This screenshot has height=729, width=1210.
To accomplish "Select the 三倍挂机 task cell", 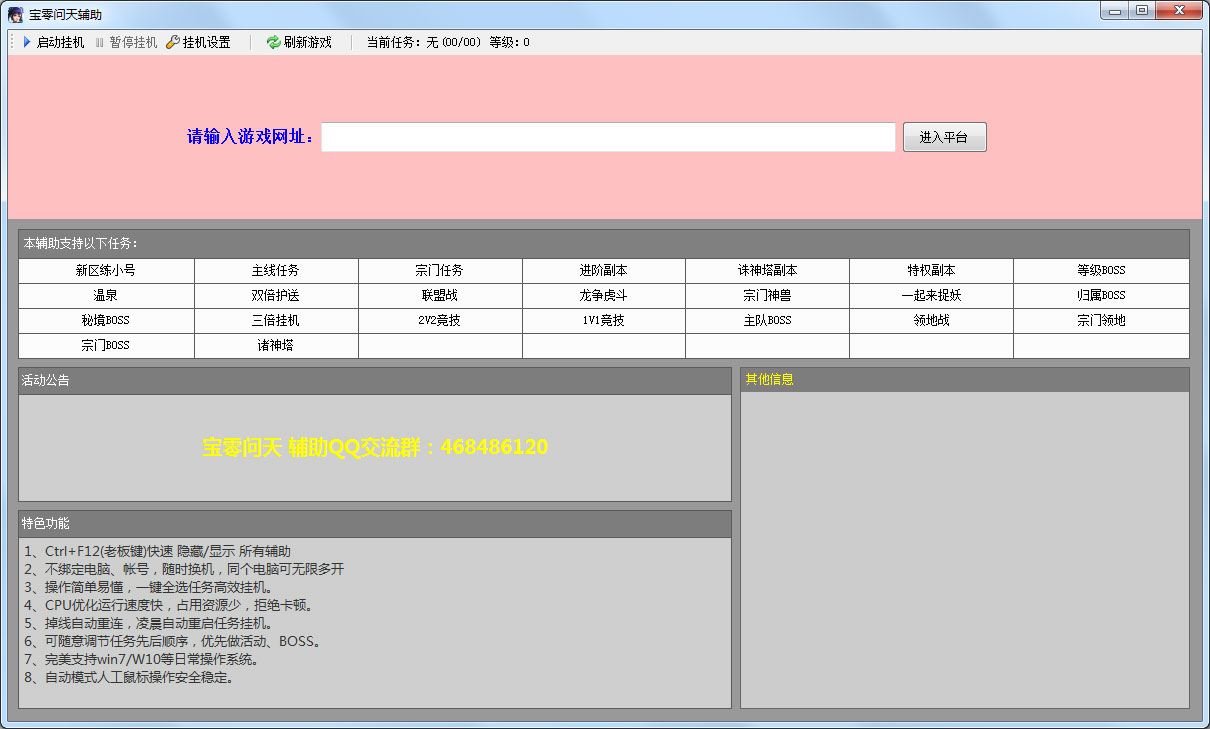I will tap(276, 321).
